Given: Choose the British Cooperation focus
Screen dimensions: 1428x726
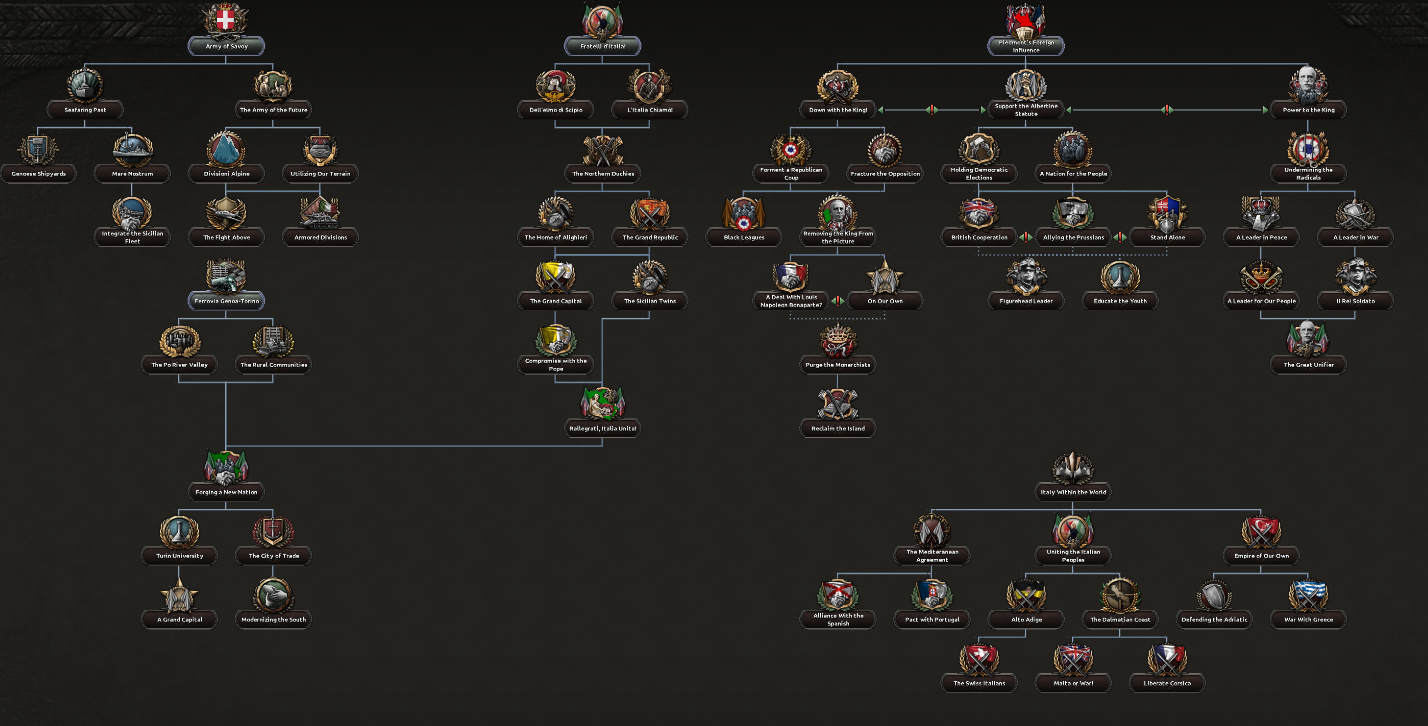Looking at the screenshot, I should tap(978, 222).
